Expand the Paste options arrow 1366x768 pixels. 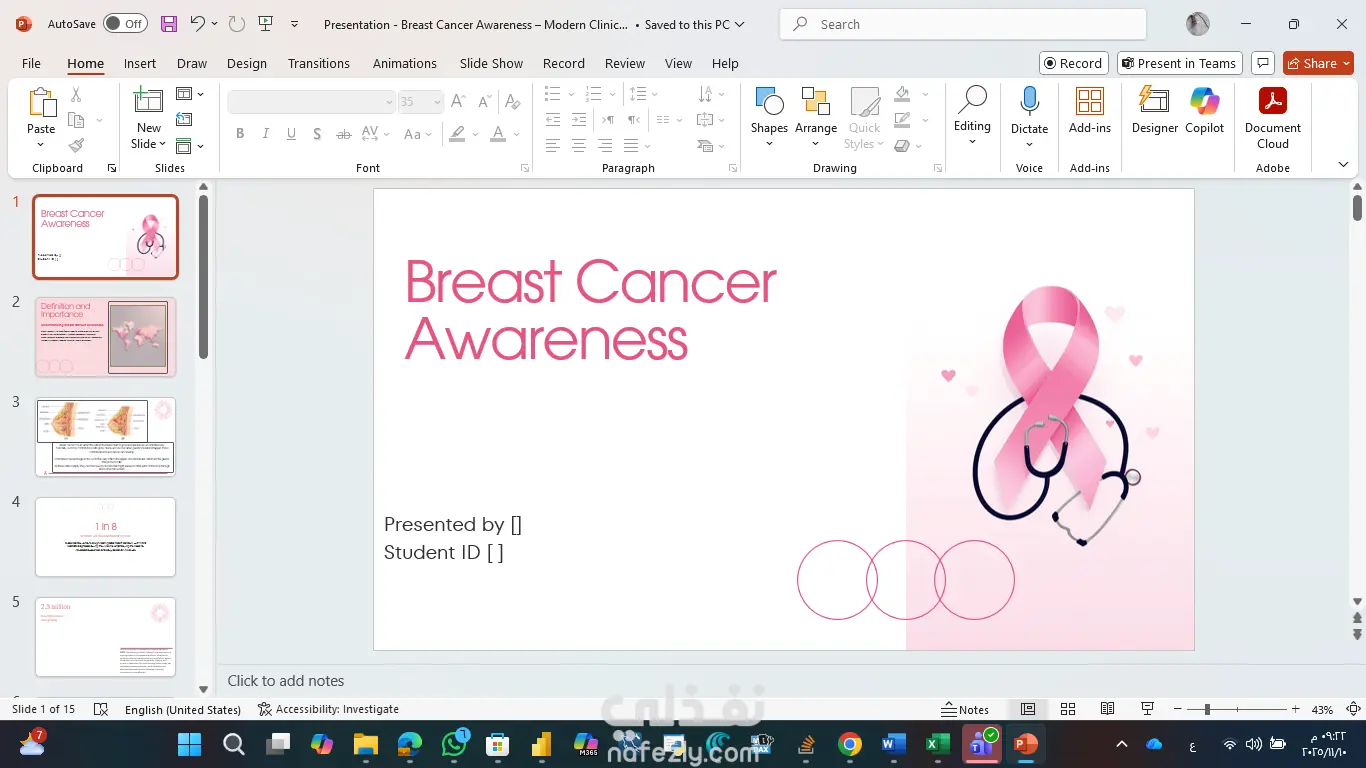[41, 146]
